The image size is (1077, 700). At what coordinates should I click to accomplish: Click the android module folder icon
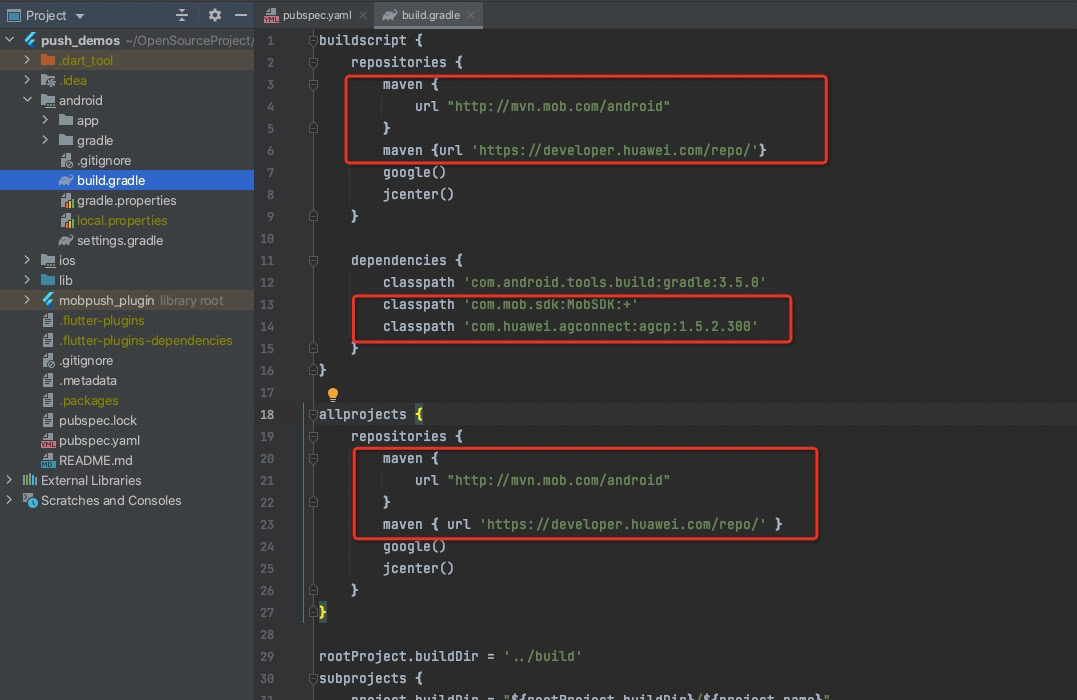(48, 100)
